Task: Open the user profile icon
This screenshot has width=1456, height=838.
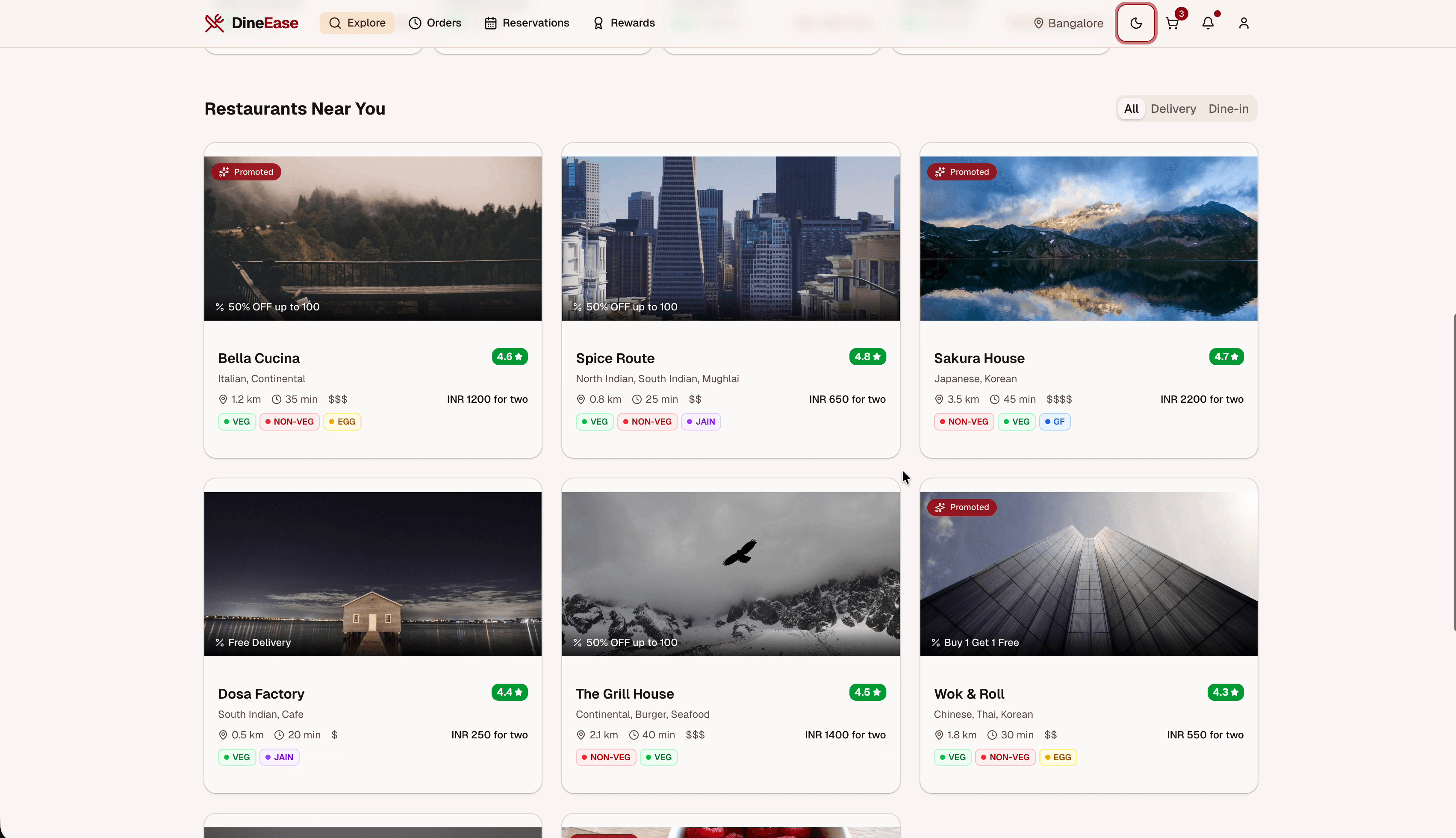Action: tap(1243, 23)
